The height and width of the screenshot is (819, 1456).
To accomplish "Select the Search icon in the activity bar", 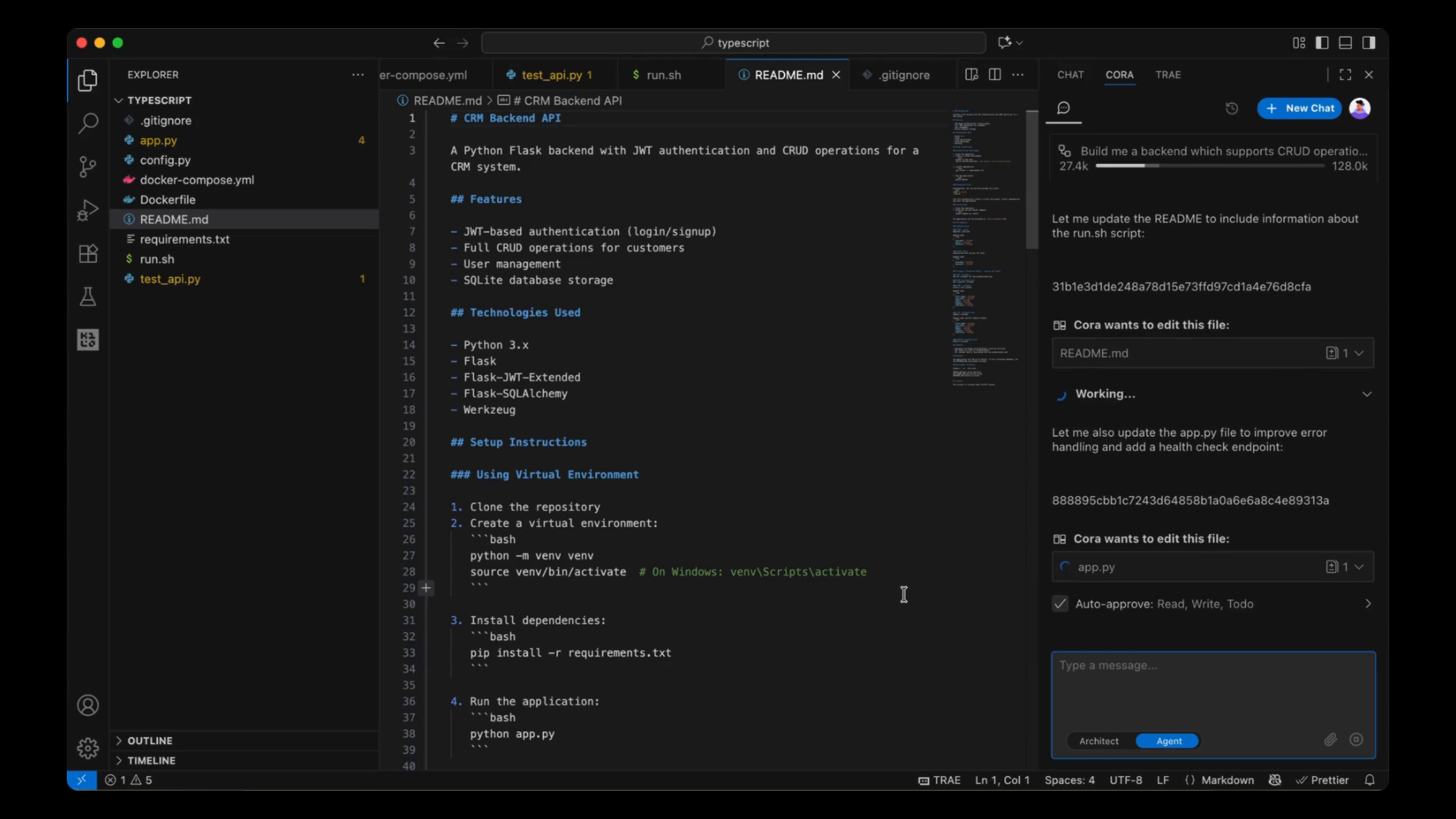I will 88,123.
